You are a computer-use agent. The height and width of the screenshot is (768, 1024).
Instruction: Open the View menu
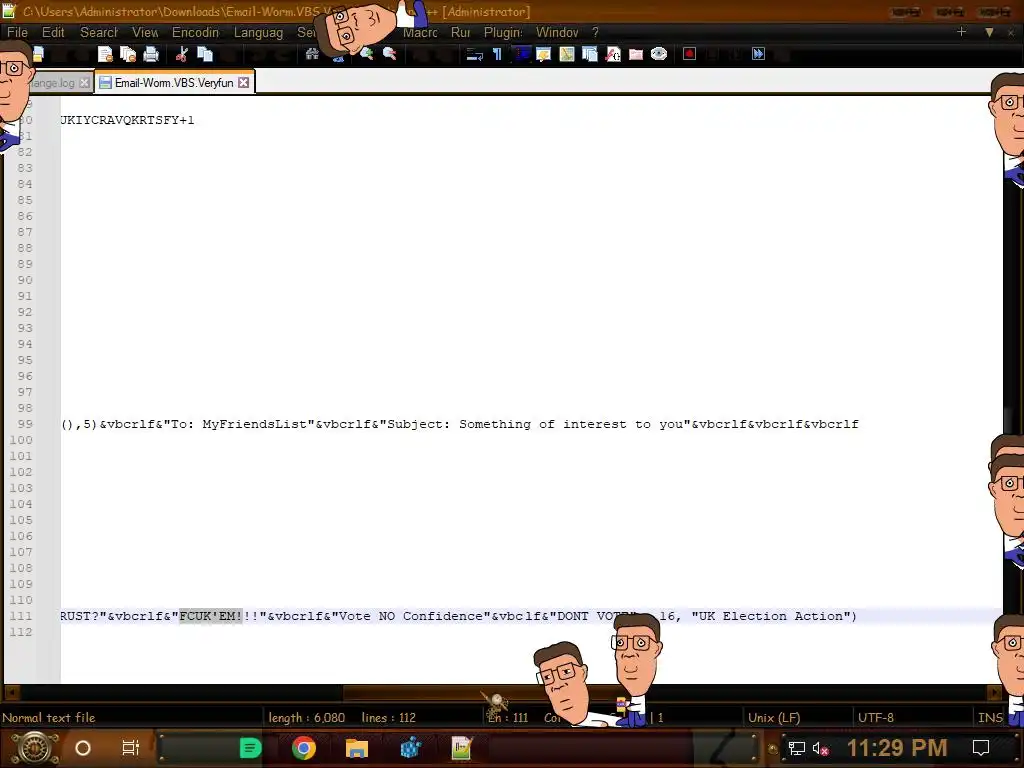[x=145, y=32]
